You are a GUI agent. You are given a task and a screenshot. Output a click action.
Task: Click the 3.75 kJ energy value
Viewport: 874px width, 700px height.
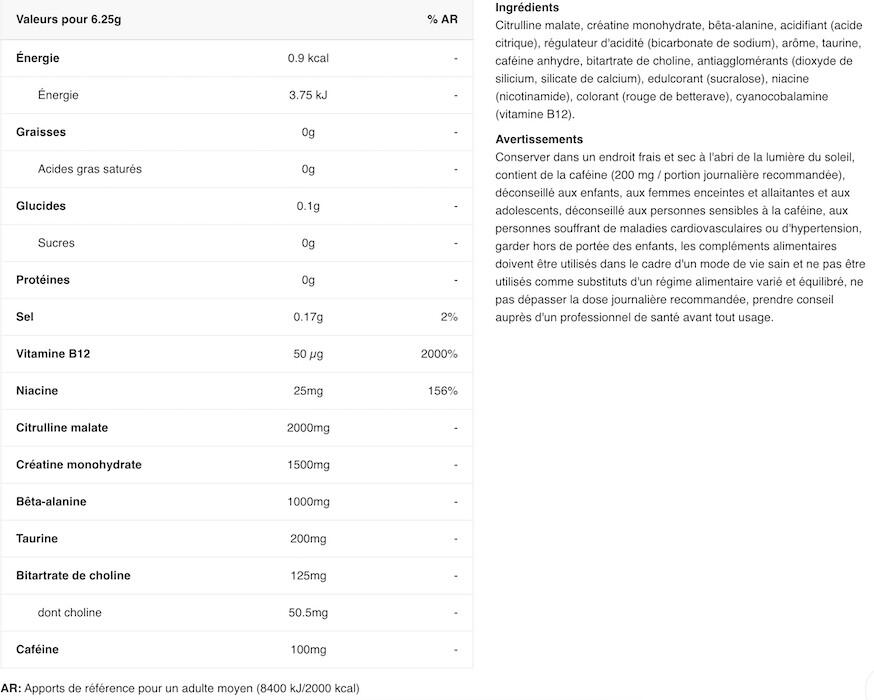(x=308, y=95)
